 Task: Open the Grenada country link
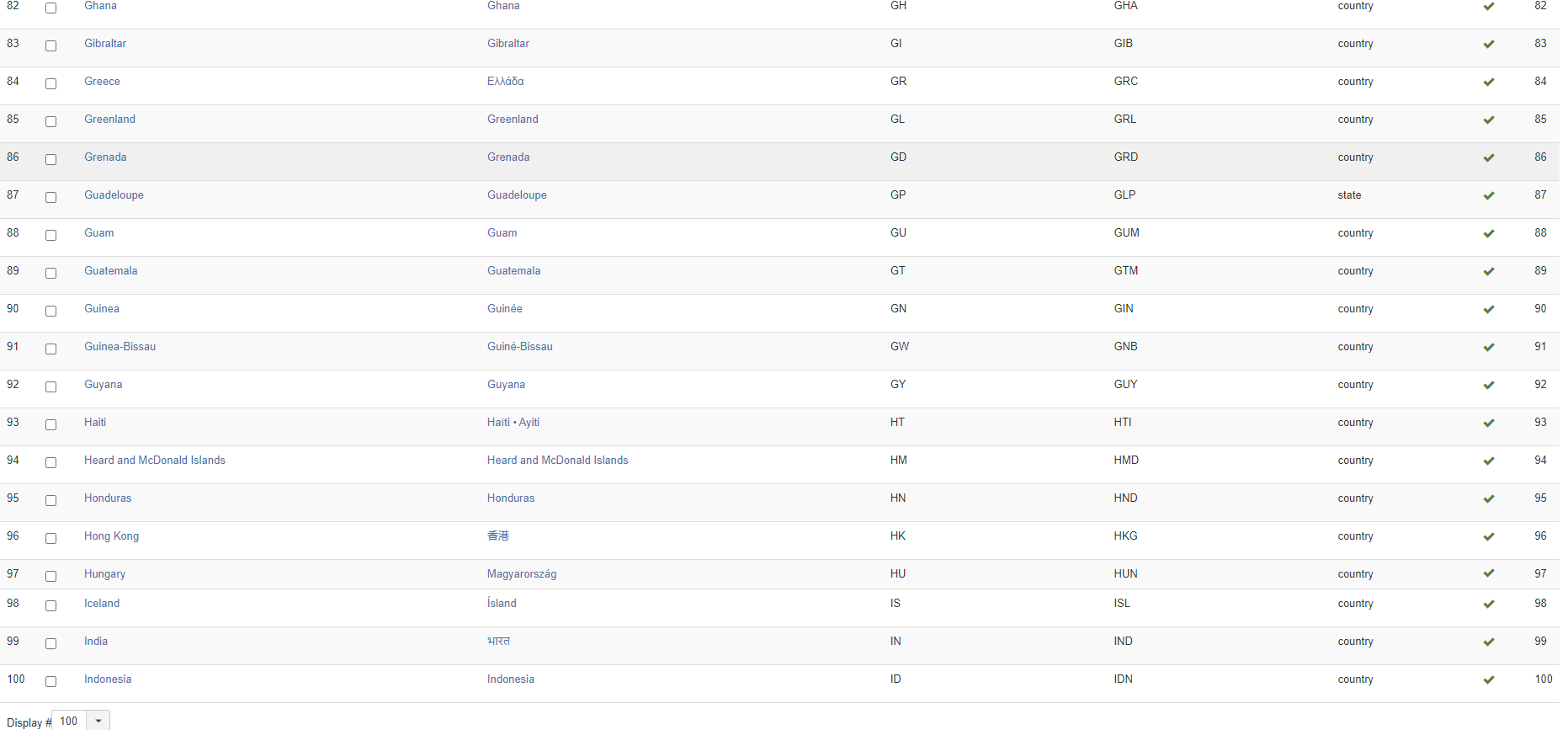tap(105, 157)
